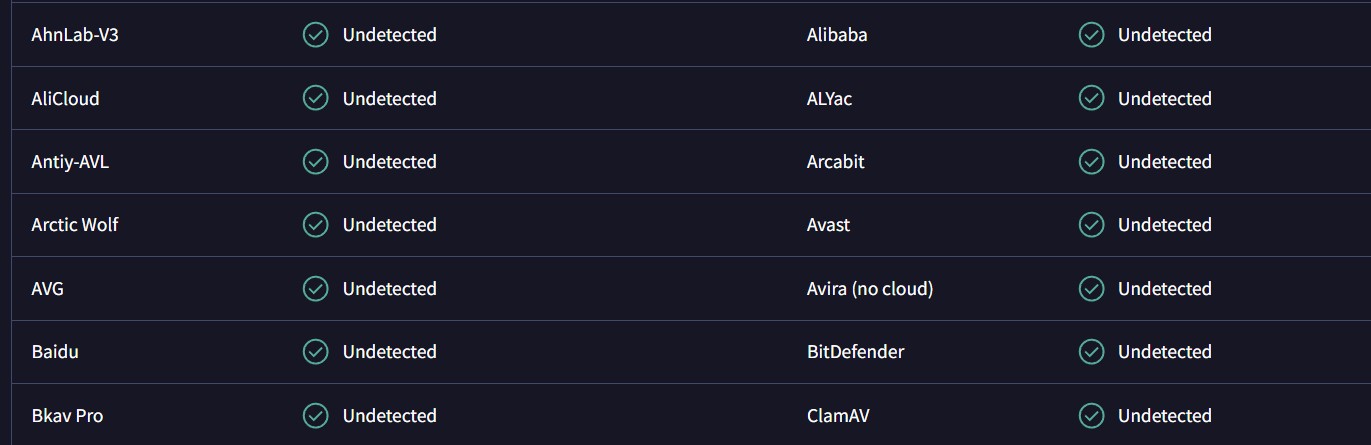Click the Avast row checkmark icon
Viewport: 1371px width, 445px height.
pos(1091,225)
